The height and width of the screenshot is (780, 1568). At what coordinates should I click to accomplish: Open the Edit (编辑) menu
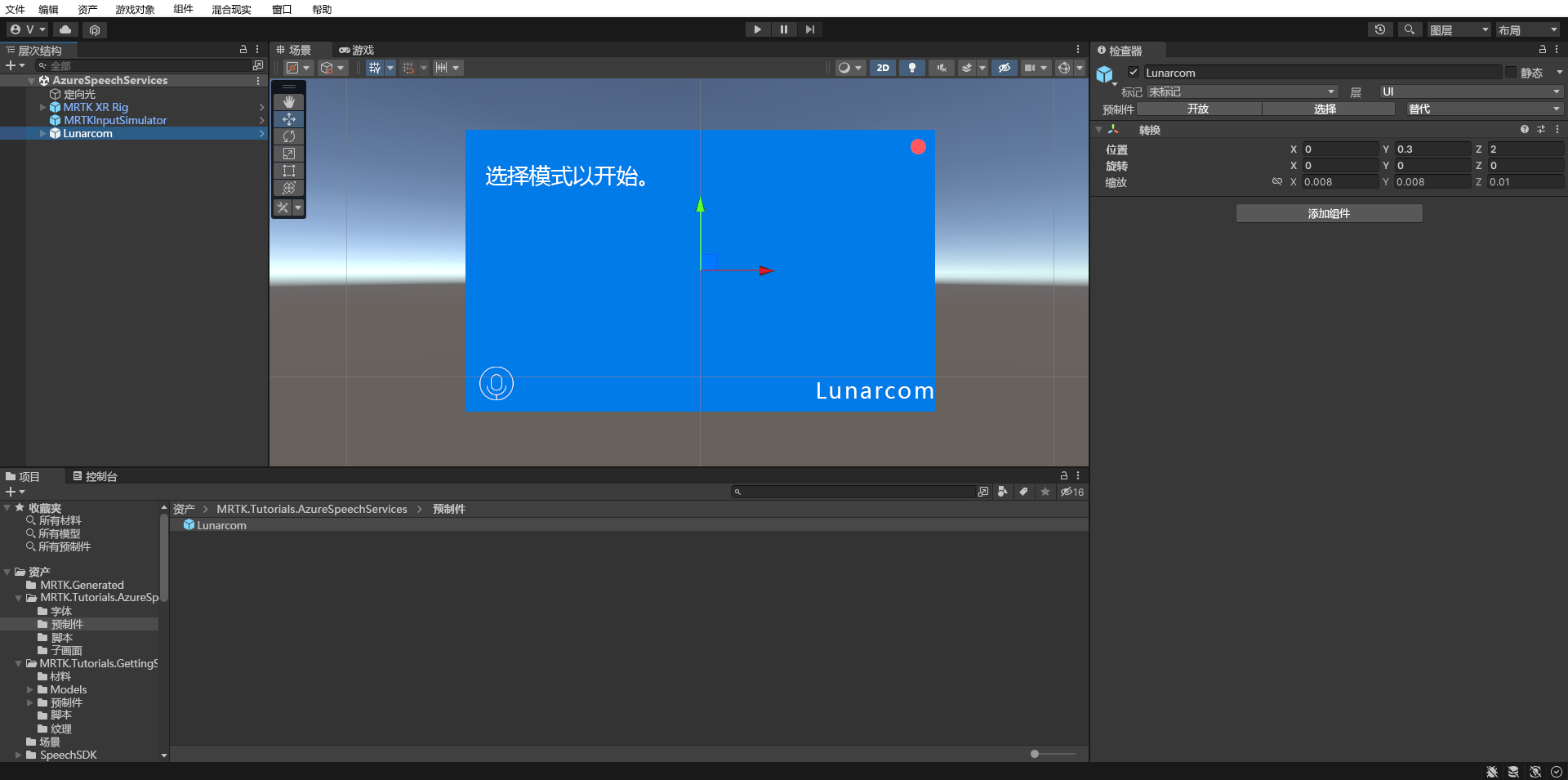tap(49, 9)
